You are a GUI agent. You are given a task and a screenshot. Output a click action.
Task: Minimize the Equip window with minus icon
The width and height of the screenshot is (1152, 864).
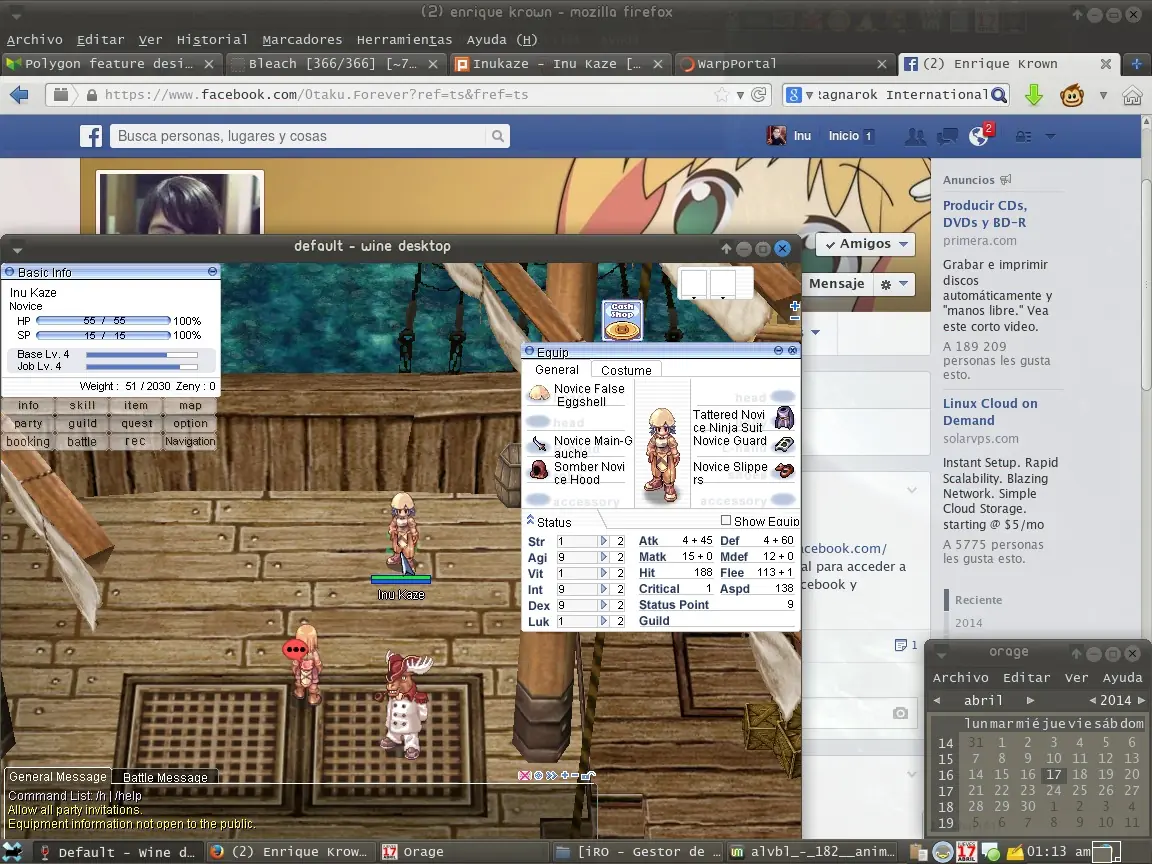[779, 351]
